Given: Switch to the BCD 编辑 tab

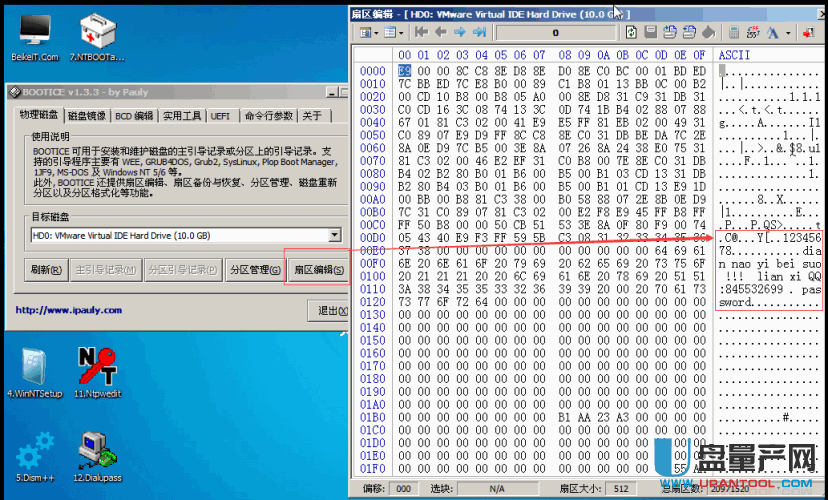Looking at the screenshot, I should tap(134, 116).
